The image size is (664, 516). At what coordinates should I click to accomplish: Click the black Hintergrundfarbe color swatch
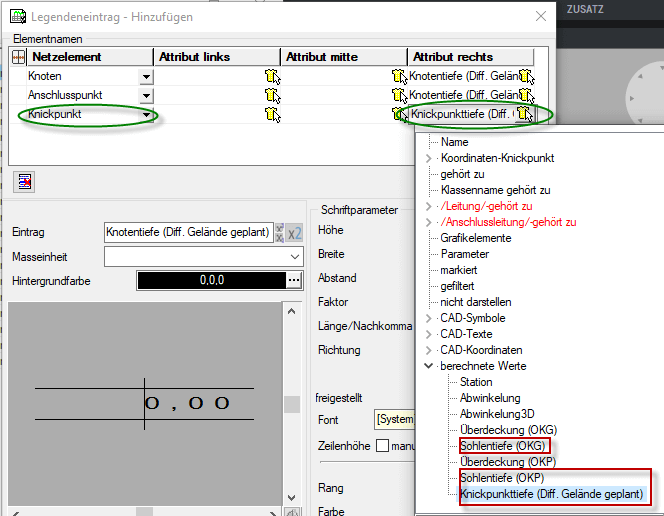(x=210, y=280)
